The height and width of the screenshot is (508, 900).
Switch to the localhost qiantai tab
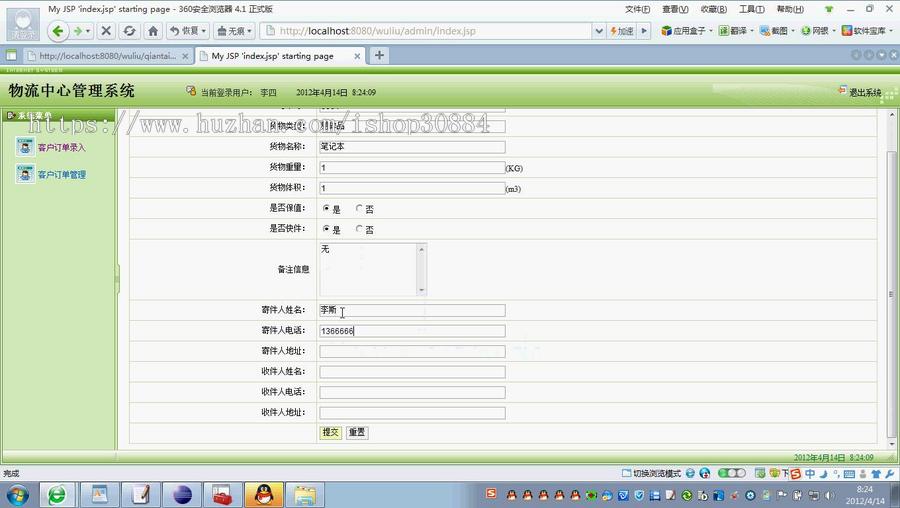(107, 56)
